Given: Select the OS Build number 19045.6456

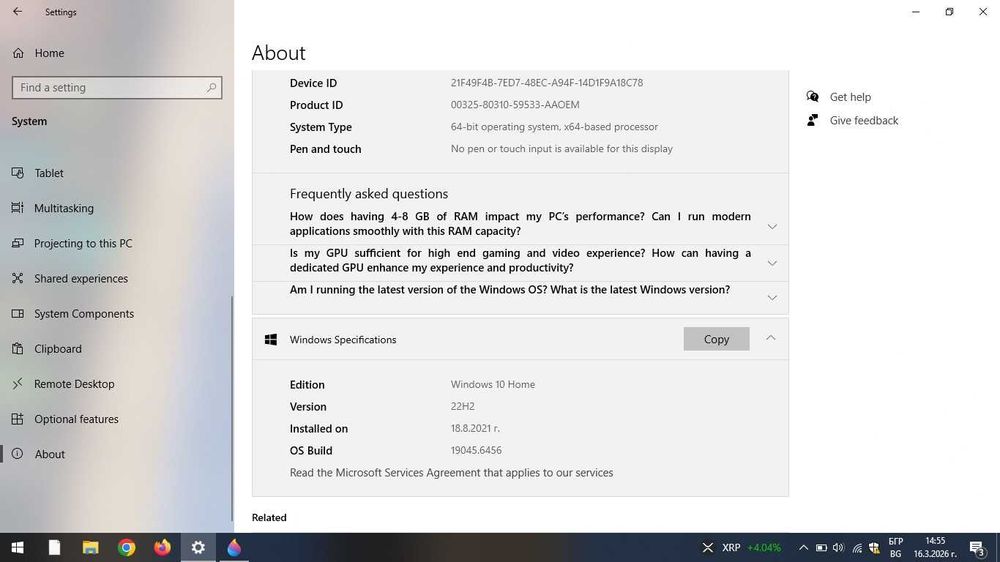Looking at the screenshot, I should 476,450.
